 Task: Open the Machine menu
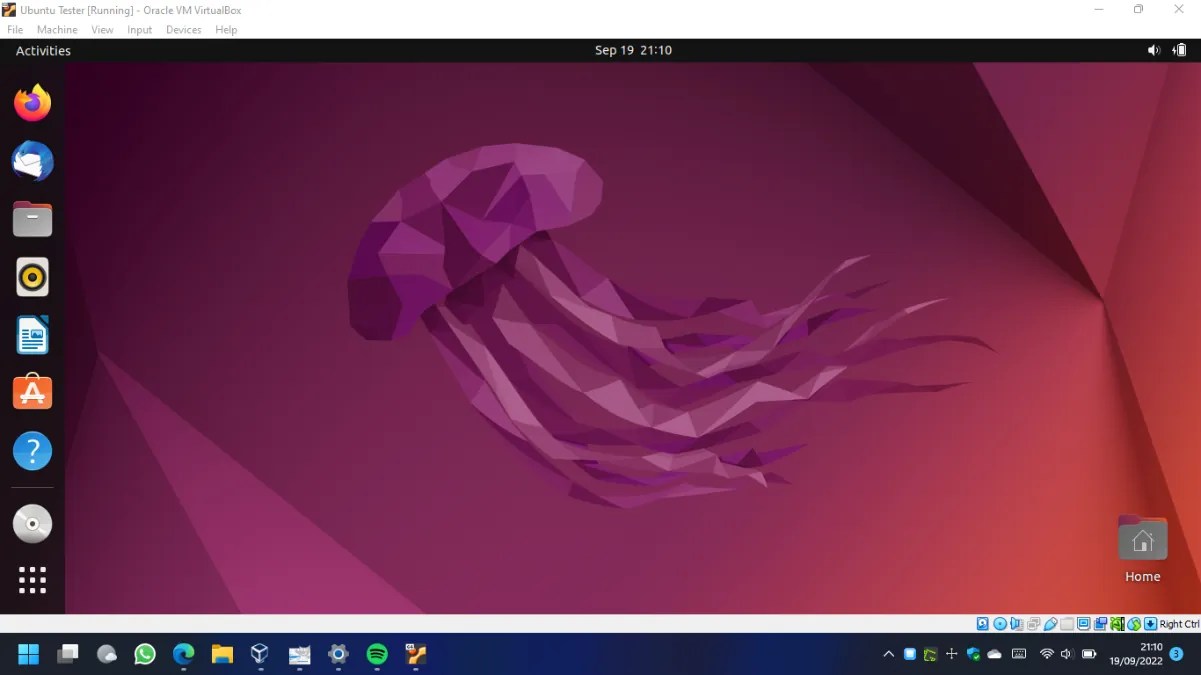57,30
